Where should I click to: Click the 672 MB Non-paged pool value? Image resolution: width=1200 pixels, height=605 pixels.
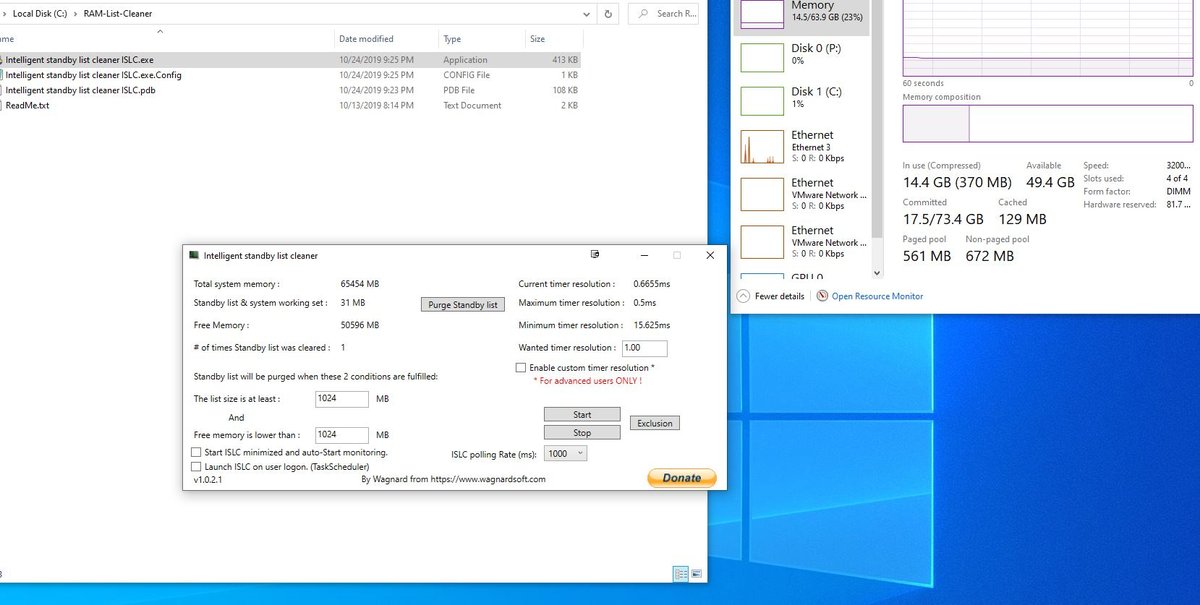coord(990,256)
